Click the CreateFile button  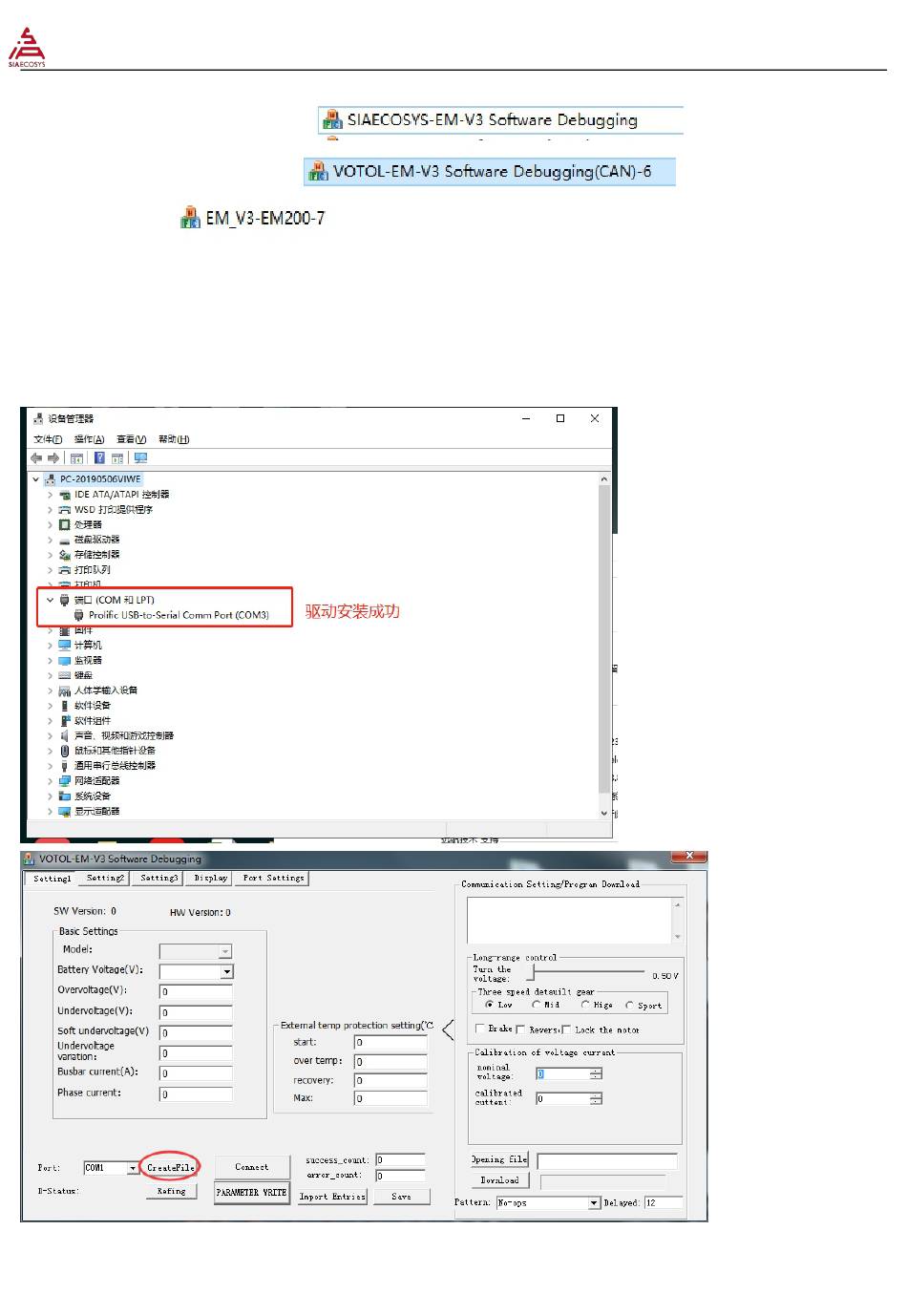171,1167
